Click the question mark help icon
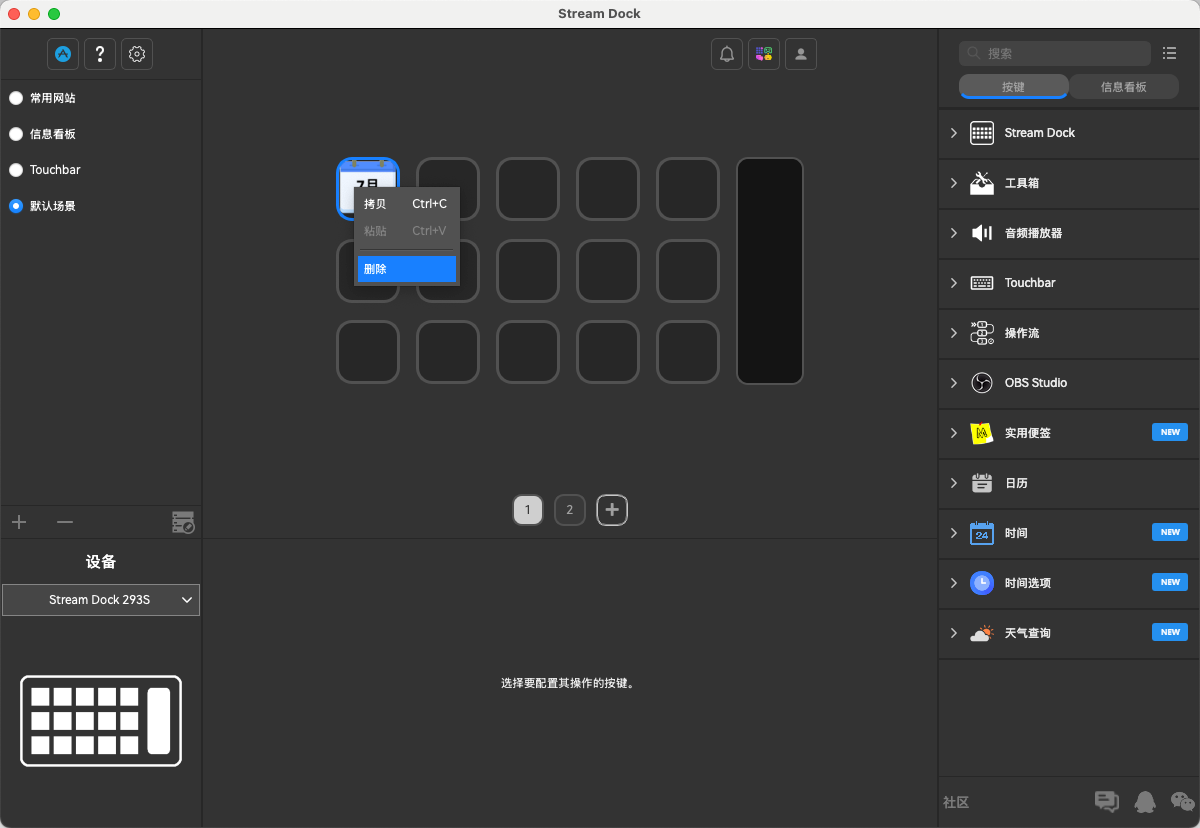The image size is (1200, 828). click(100, 54)
